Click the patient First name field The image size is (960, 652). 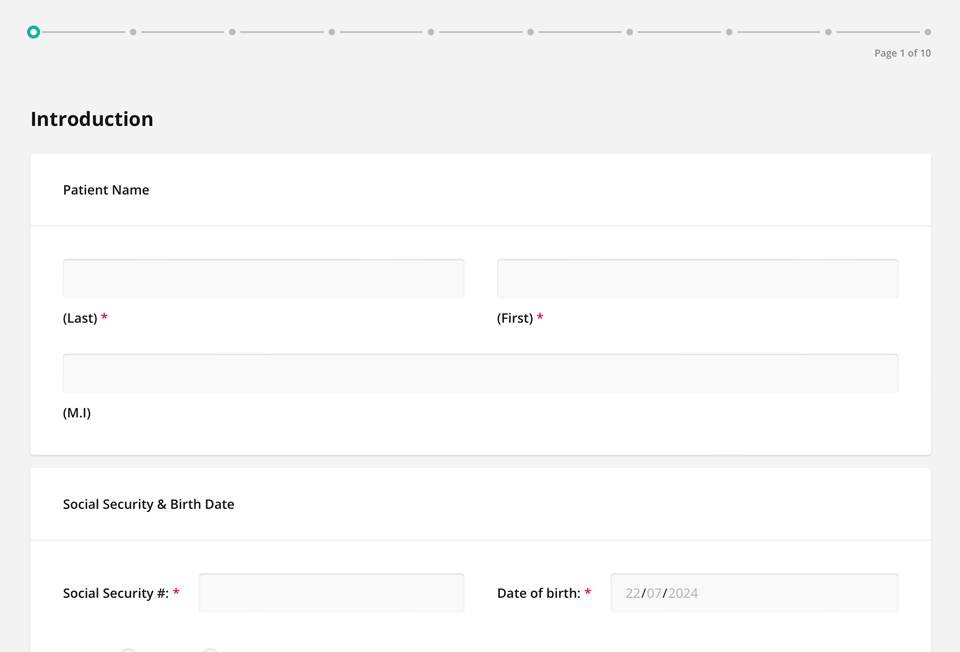697,278
